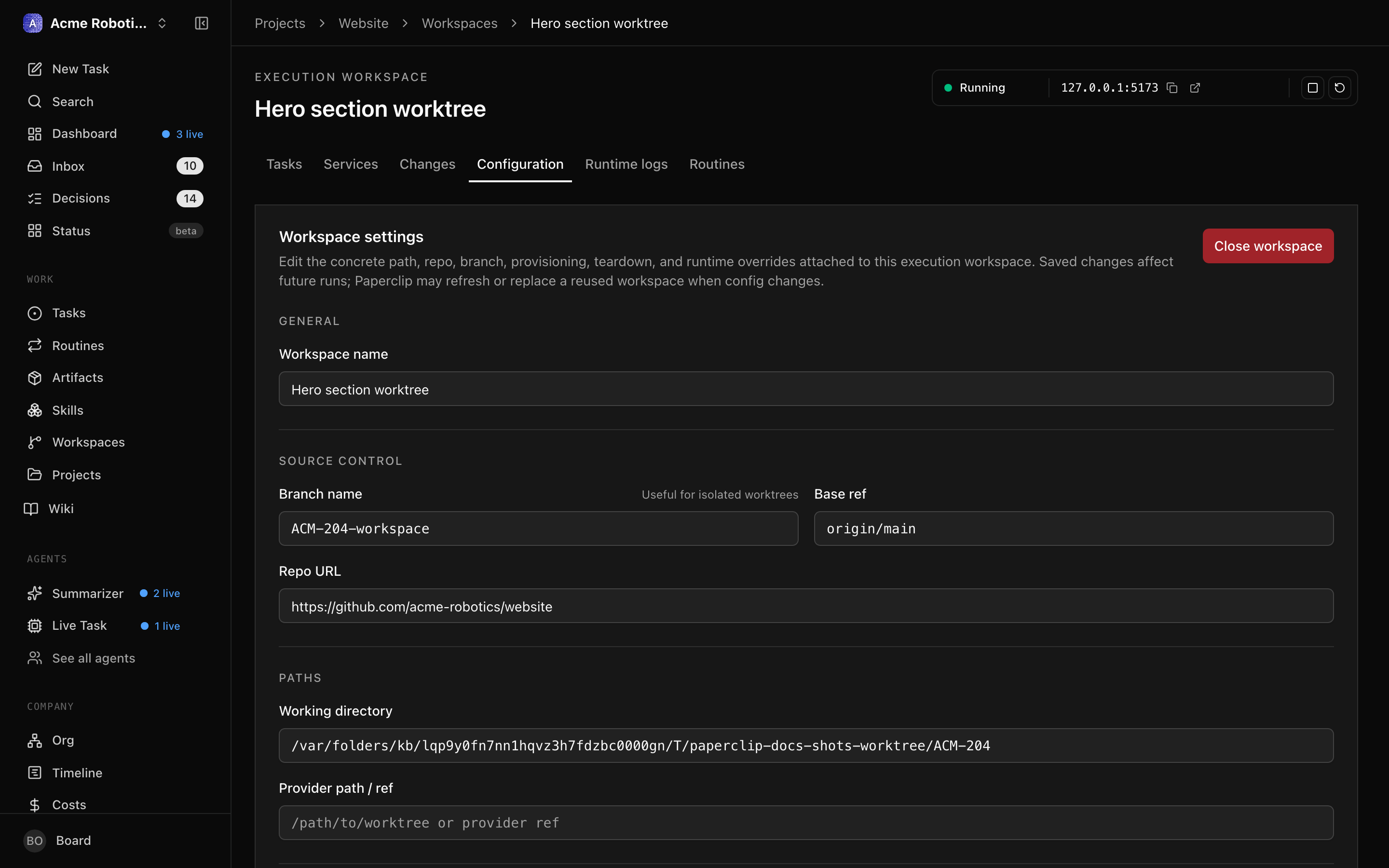Click the Wiki book icon
Viewport: 1389px width, 868px height.
coord(31,509)
